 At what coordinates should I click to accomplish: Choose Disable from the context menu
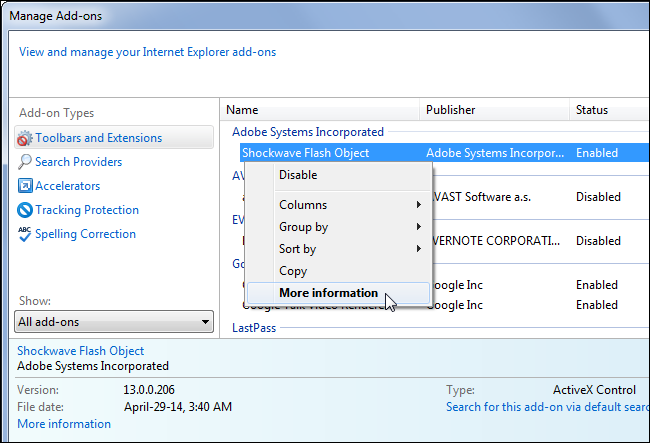298,175
